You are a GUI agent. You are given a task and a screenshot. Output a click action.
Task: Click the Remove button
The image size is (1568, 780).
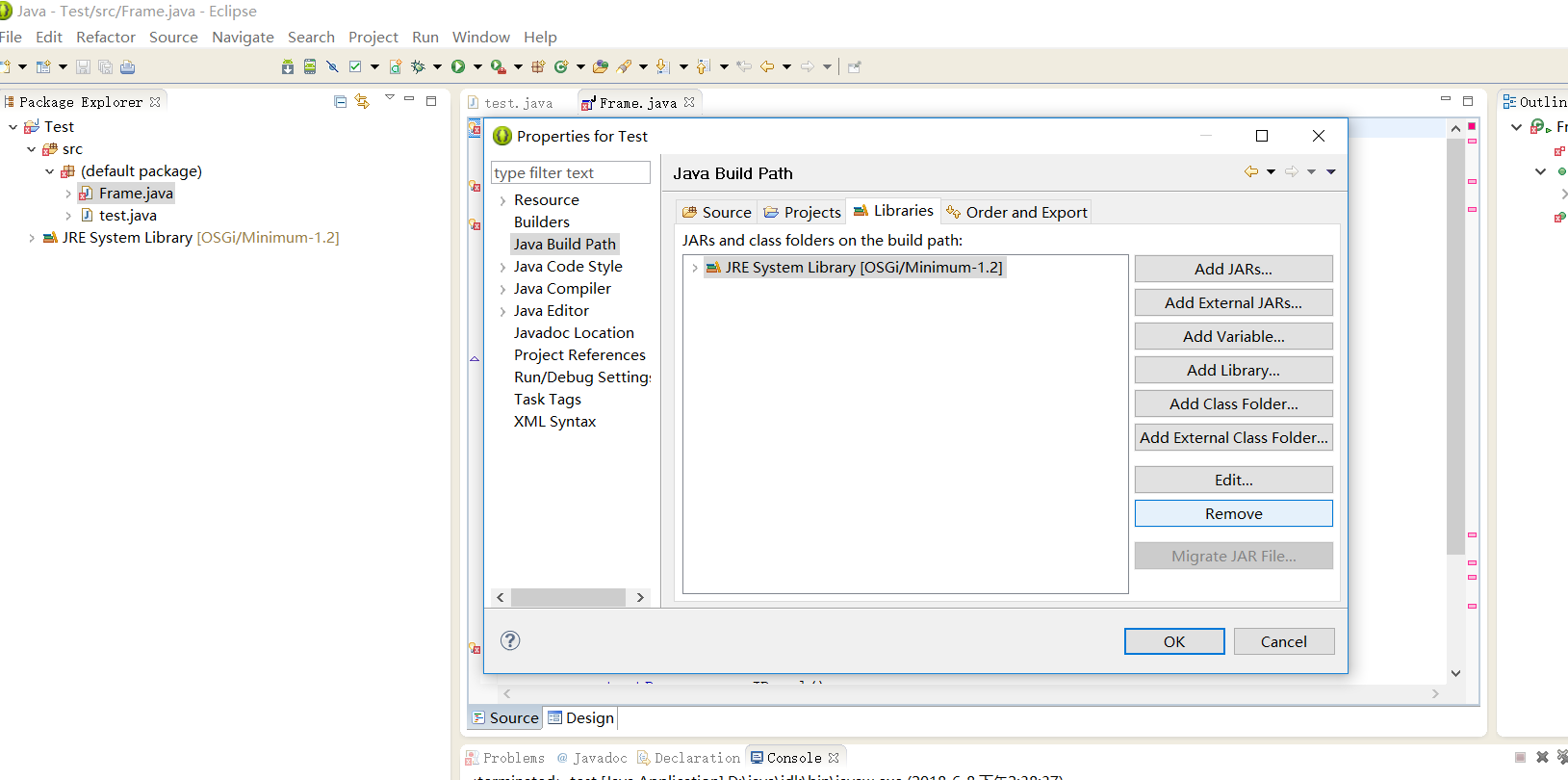coord(1233,513)
